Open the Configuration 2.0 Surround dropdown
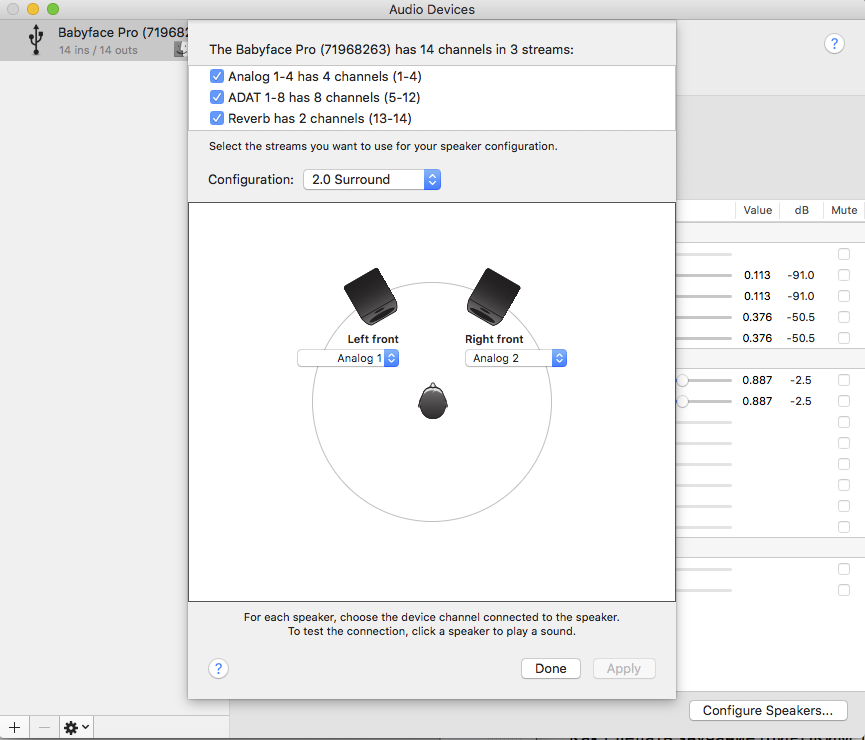Image resolution: width=865 pixels, height=740 pixels. point(372,179)
